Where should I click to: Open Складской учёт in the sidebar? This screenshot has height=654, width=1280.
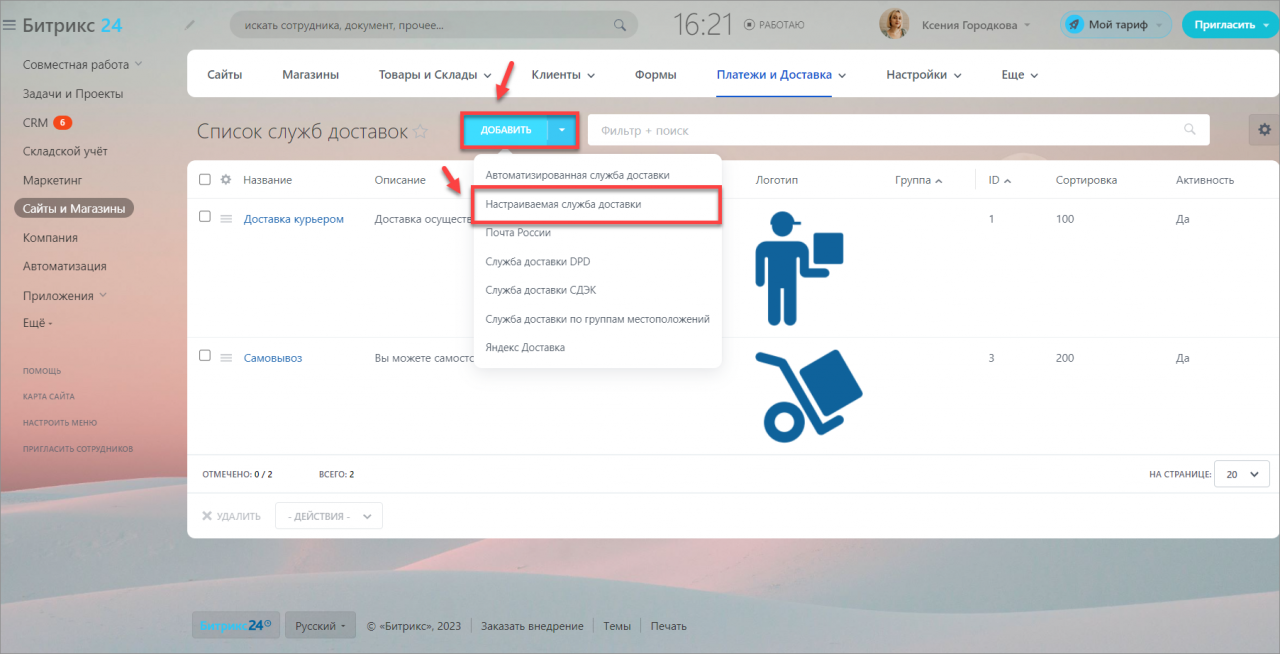[65, 152]
